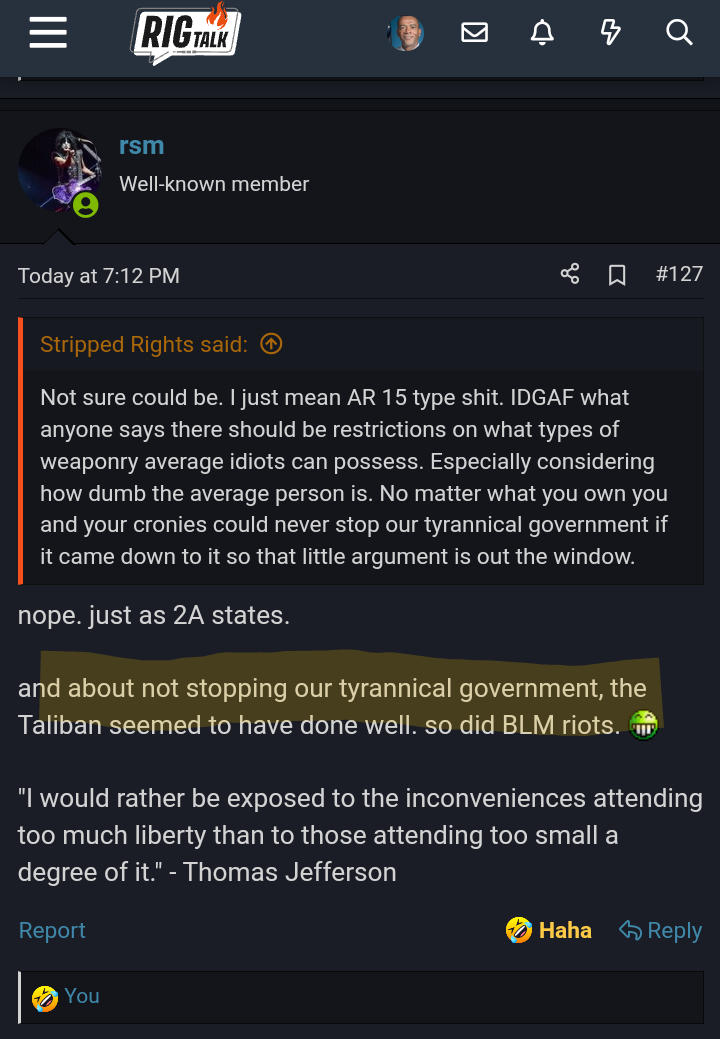Open the lightning bolt What's New
Screen dimensions: 720x1039
[610, 33]
